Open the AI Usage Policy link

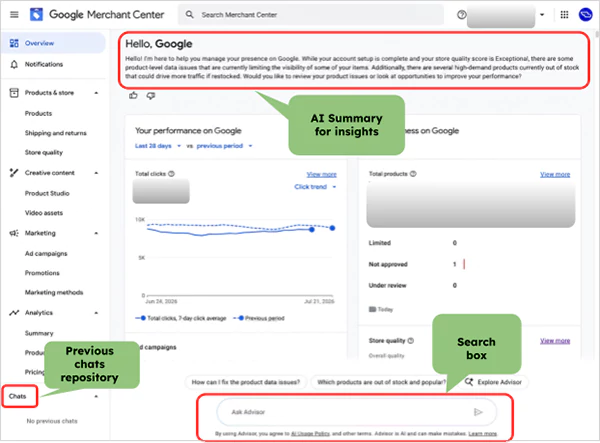point(310,434)
